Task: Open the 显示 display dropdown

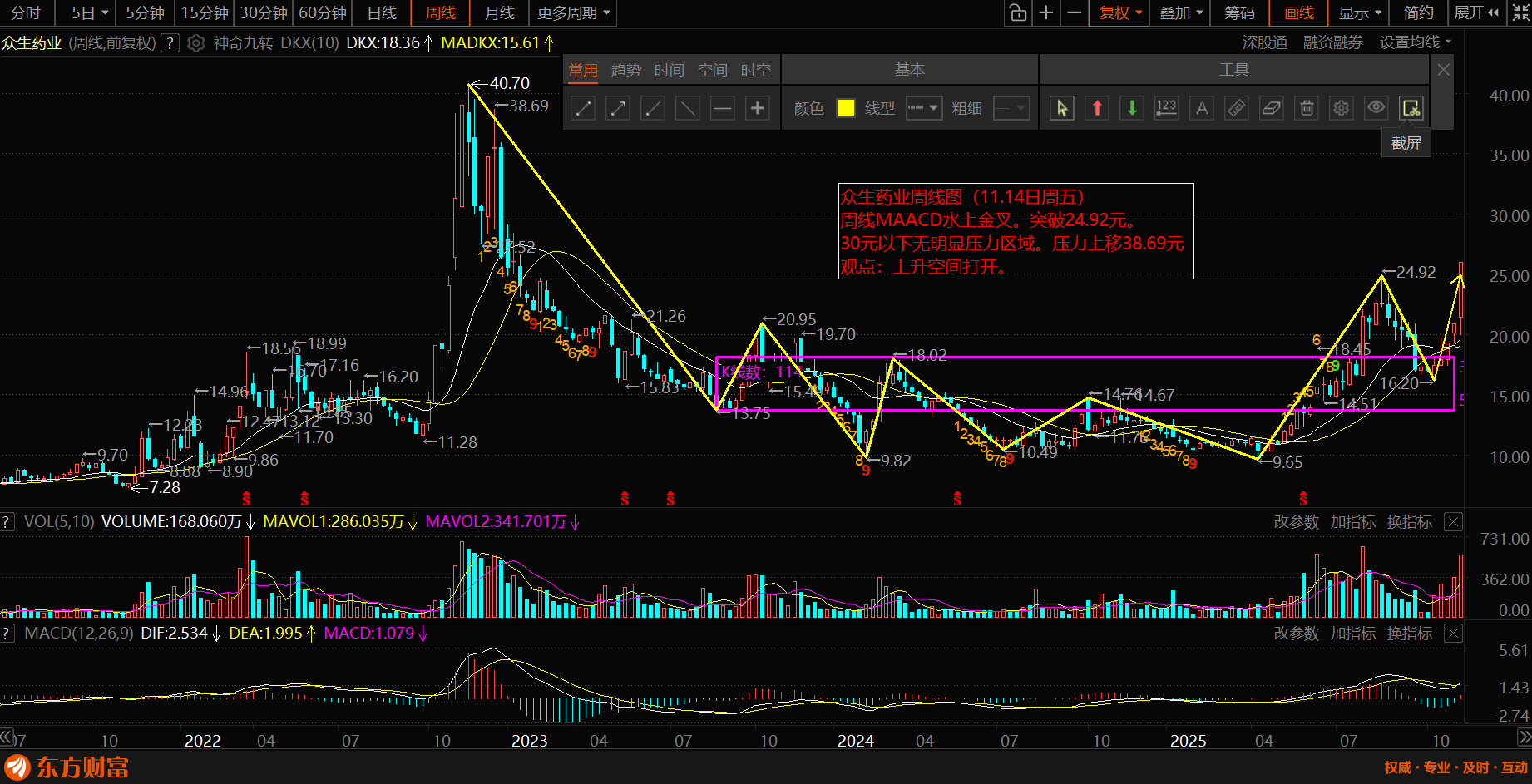Action: coord(1359,13)
